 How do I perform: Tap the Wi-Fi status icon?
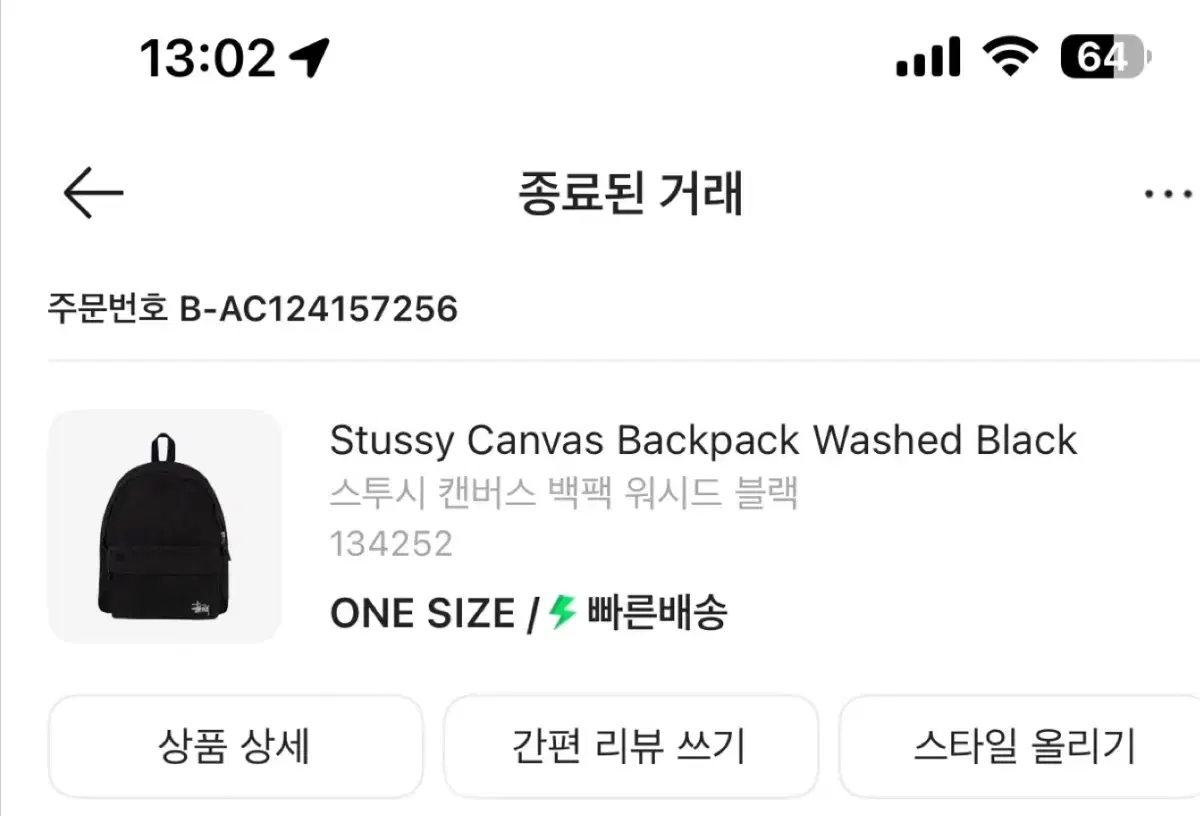point(1010,58)
